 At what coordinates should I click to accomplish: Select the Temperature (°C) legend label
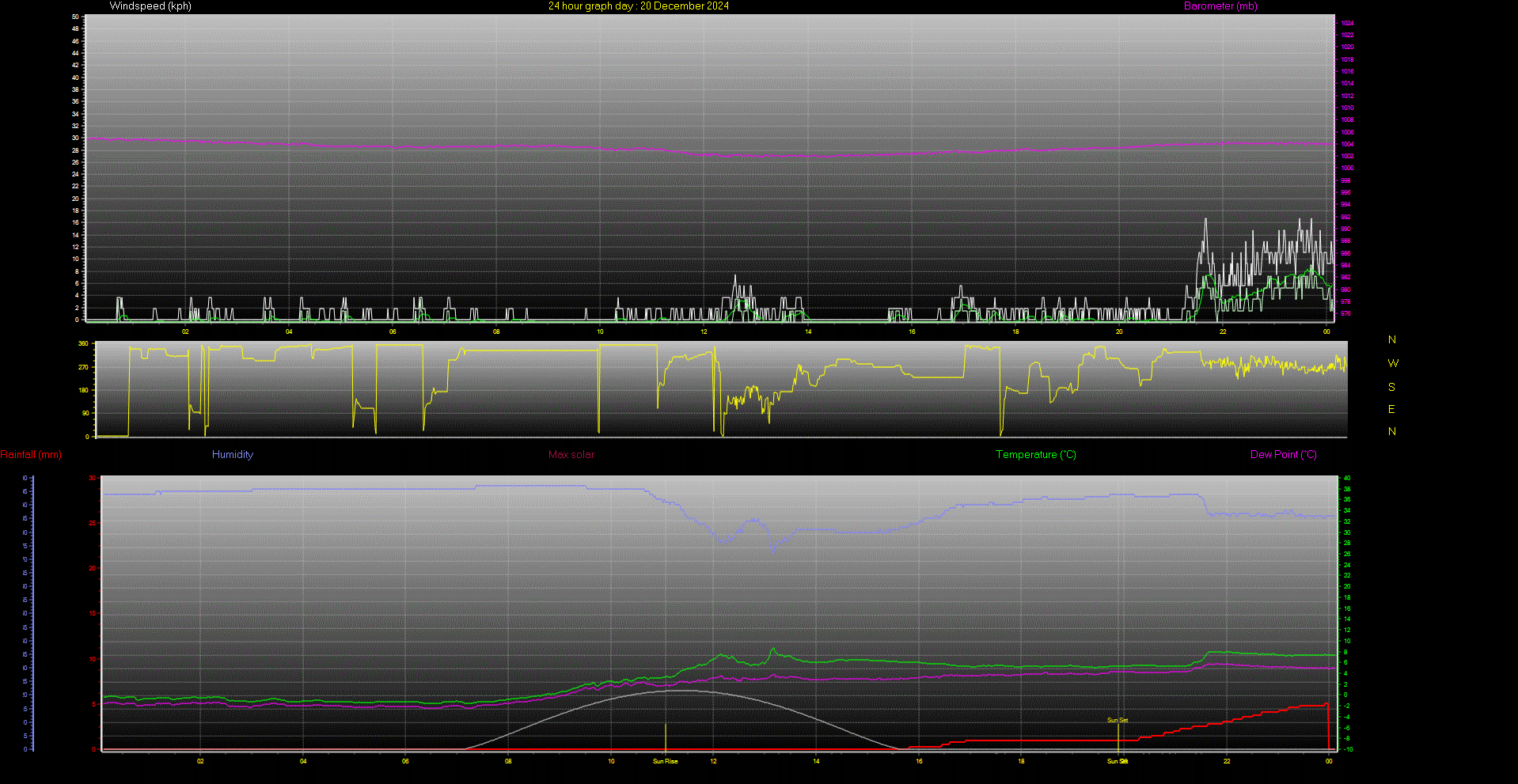click(x=1036, y=455)
